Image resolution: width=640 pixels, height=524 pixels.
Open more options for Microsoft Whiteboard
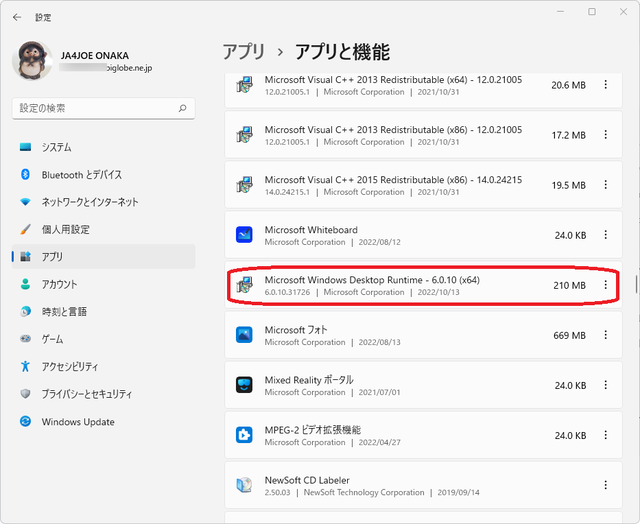(606, 235)
